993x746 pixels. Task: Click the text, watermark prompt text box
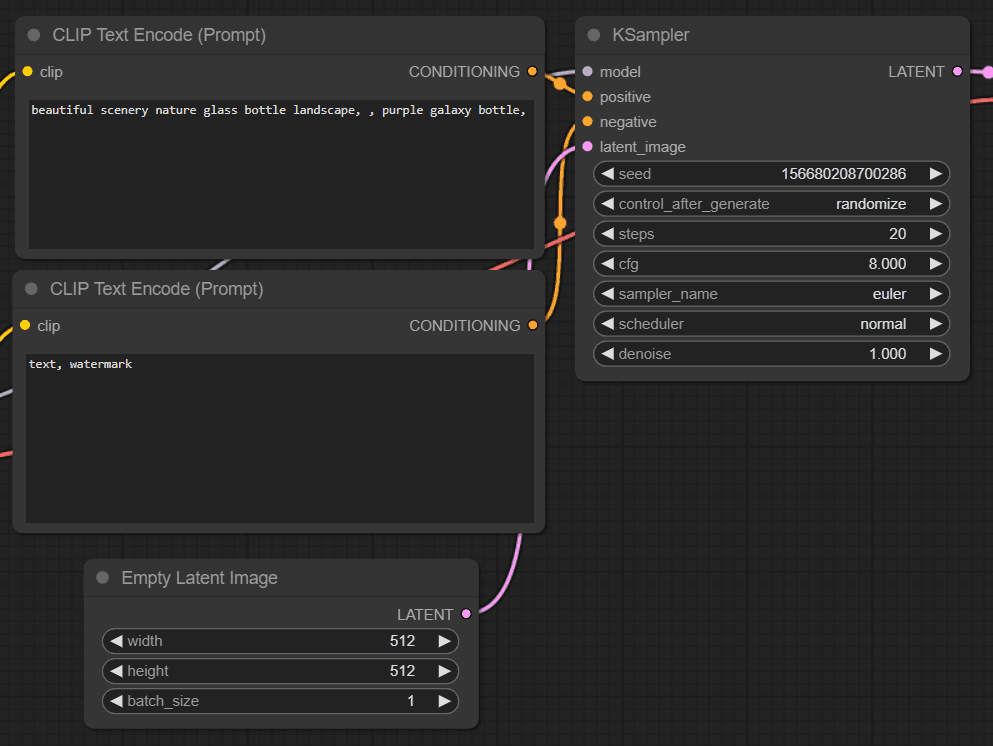tap(280, 438)
